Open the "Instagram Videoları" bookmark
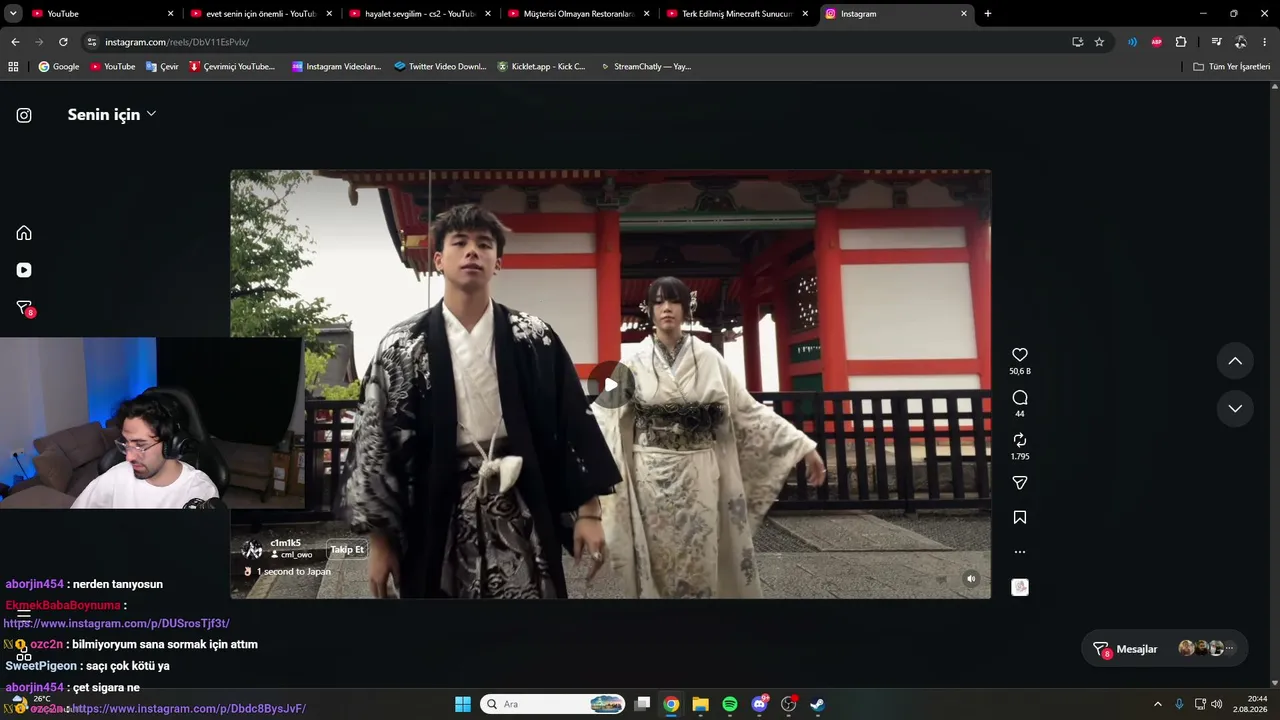1280x720 pixels. (337, 67)
